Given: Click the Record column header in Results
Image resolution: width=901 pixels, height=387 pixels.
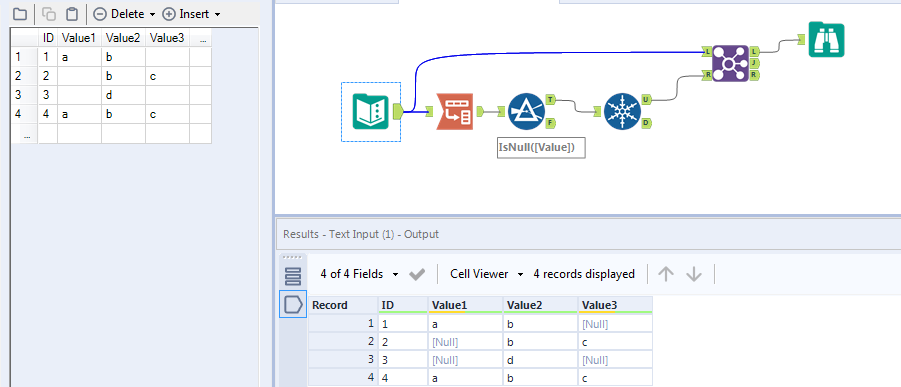Looking at the screenshot, I should pos(343,305).
